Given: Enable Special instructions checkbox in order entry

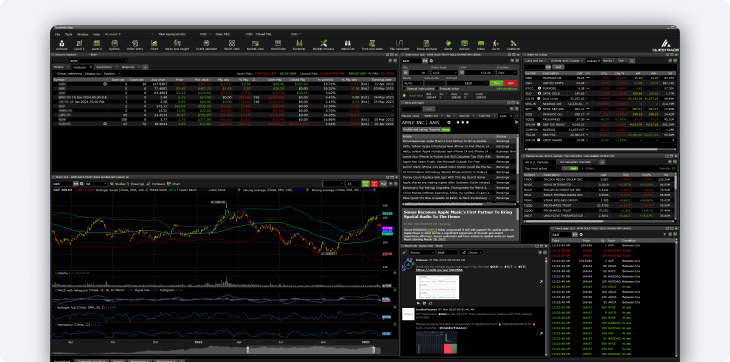Looking at the screenshot, I should (x=404, y=88).
